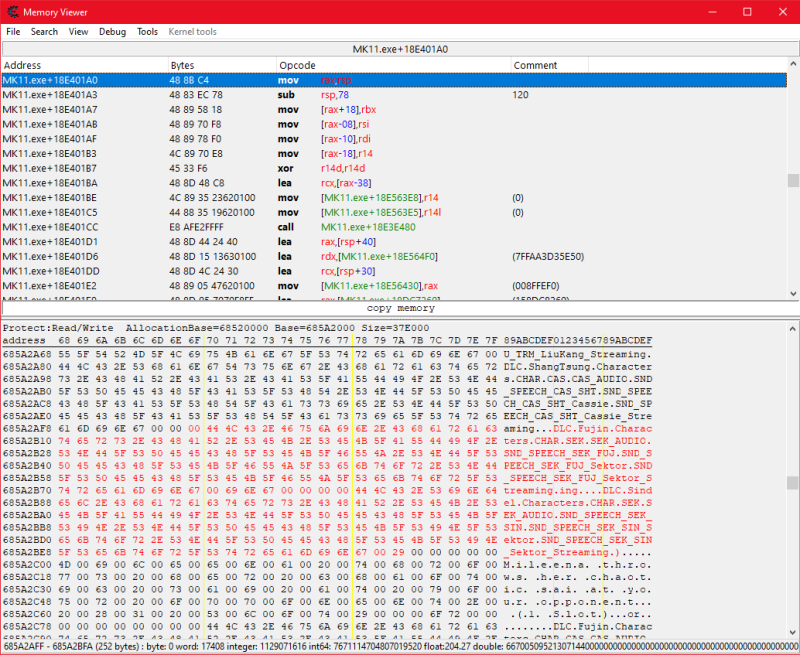Viewport: 800px width, 655px height.
Task: Click hex view scrollbar down arrow
Action: (793, 632)
